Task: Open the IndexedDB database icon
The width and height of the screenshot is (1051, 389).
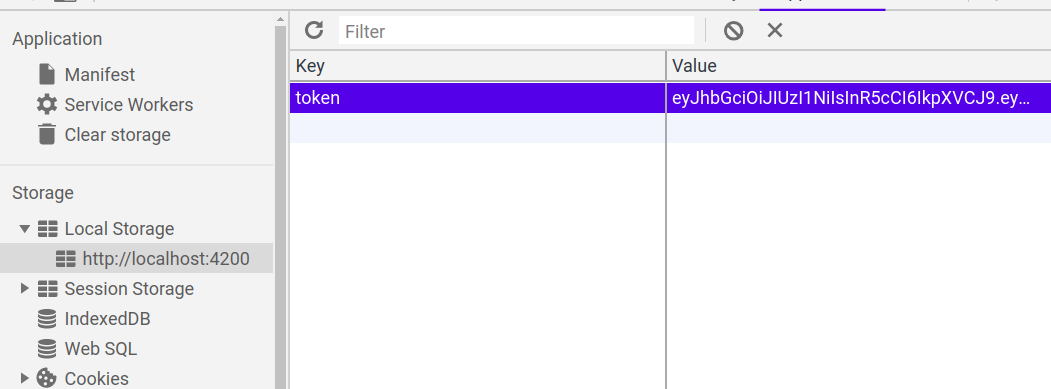Action: click(x=47, y=319)
